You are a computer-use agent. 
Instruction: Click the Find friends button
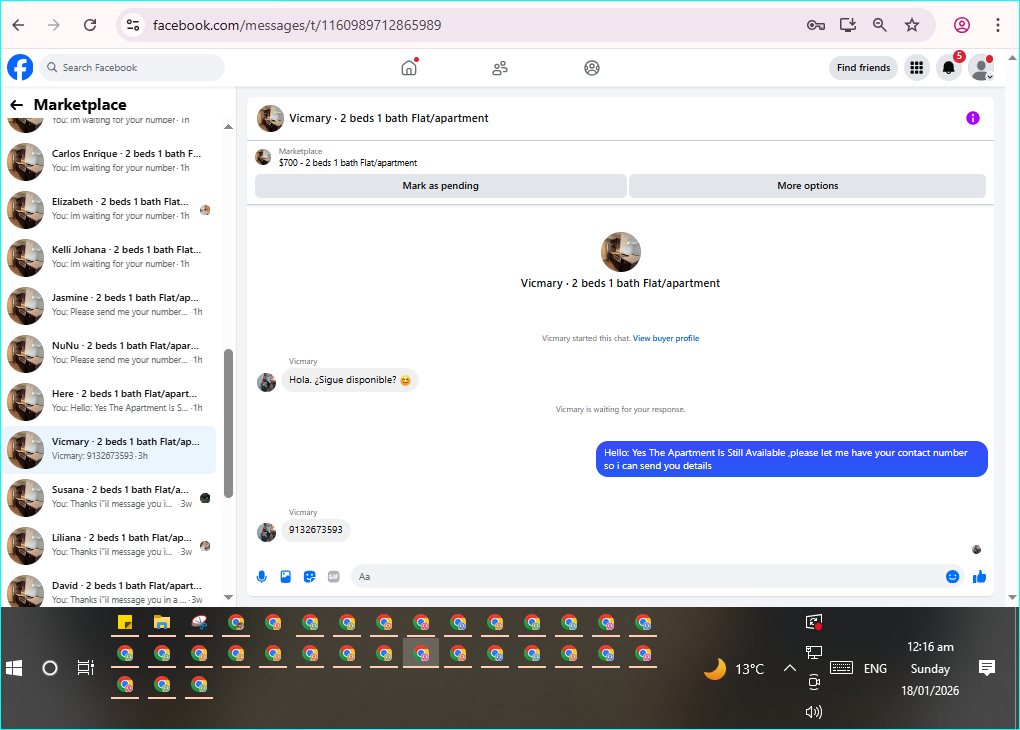click(863, 68)
